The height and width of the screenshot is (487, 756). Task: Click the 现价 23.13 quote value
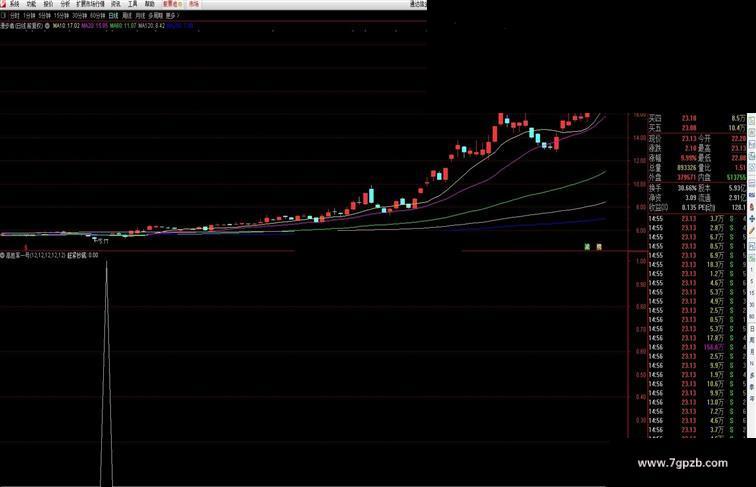click(688, 138)
